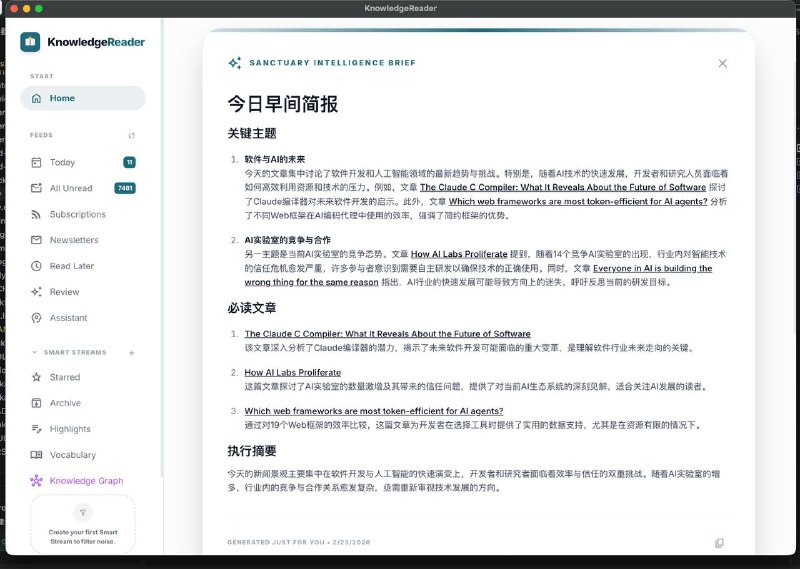Click the Today calendar icon
Viewport: 800px width, 569px height.
pyautogui.click(x=36, y=162)
